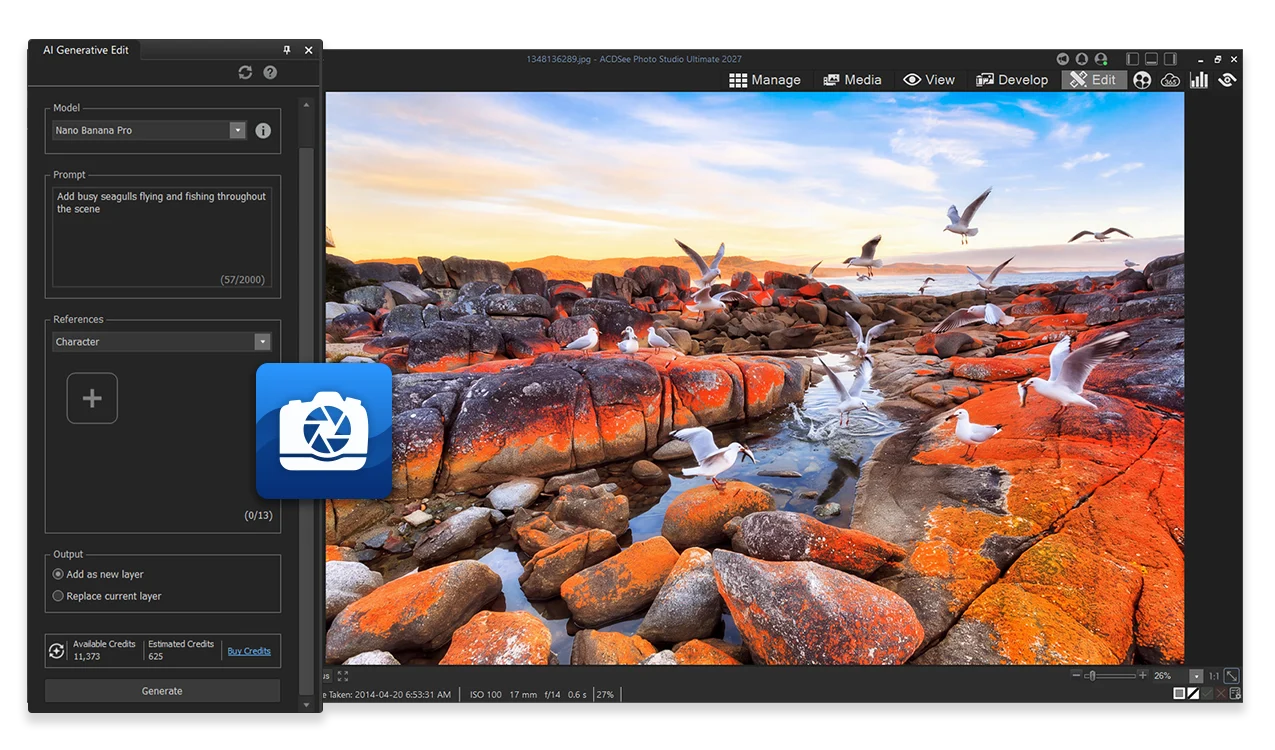Click the Available Credits 11,373 text
The height and width of the screenshot is (750, 1275).
click(104, 650)
